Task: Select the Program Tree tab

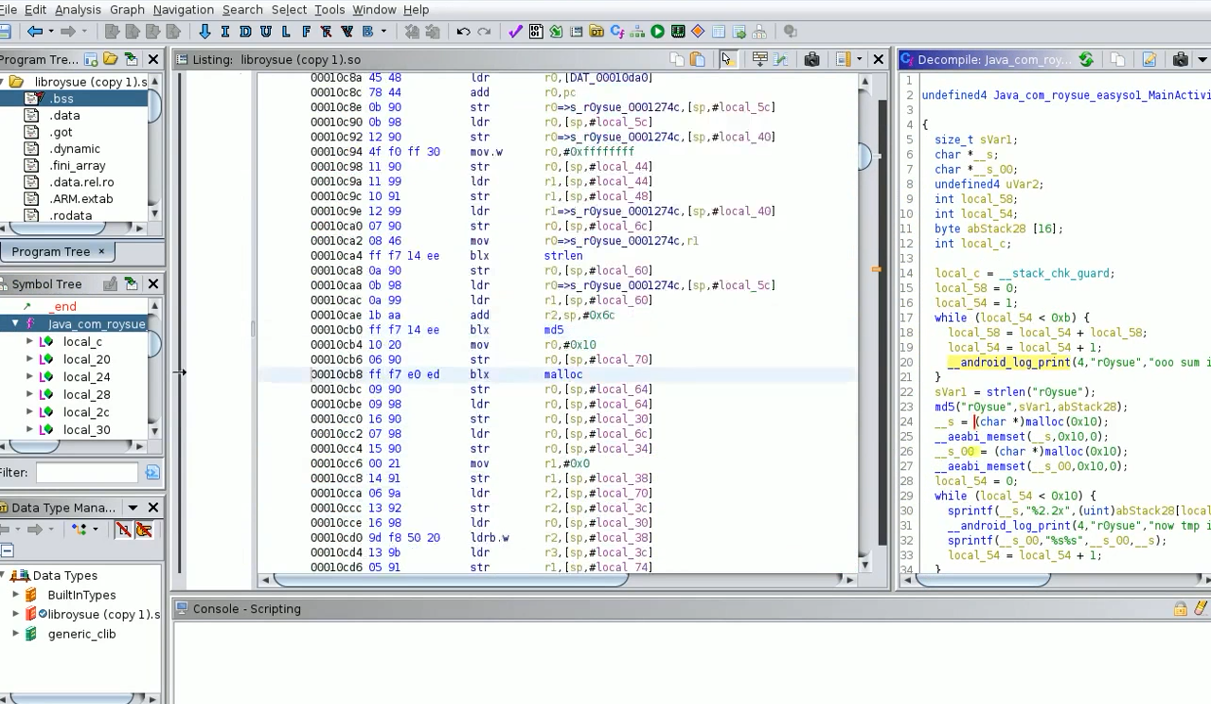Action: pos(51,252)
